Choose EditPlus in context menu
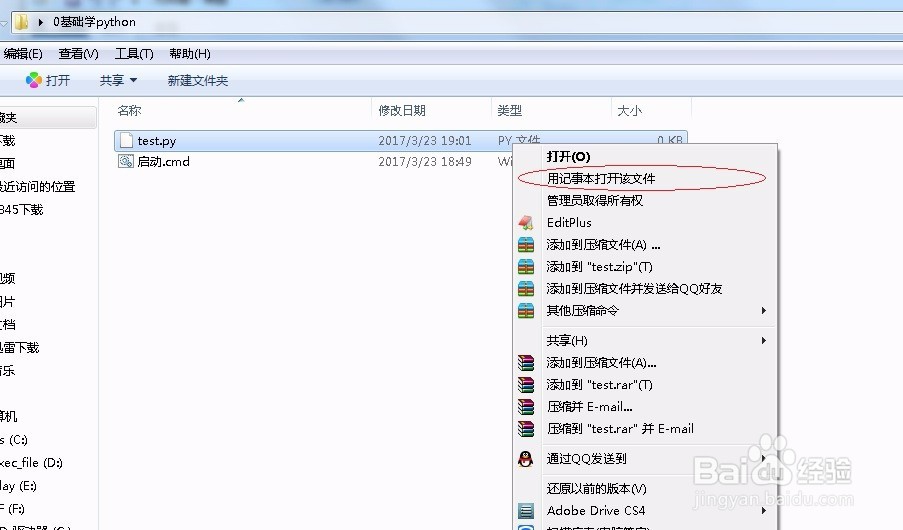The height and width of the screenshot is (530, 903). (x=569, y=222)
